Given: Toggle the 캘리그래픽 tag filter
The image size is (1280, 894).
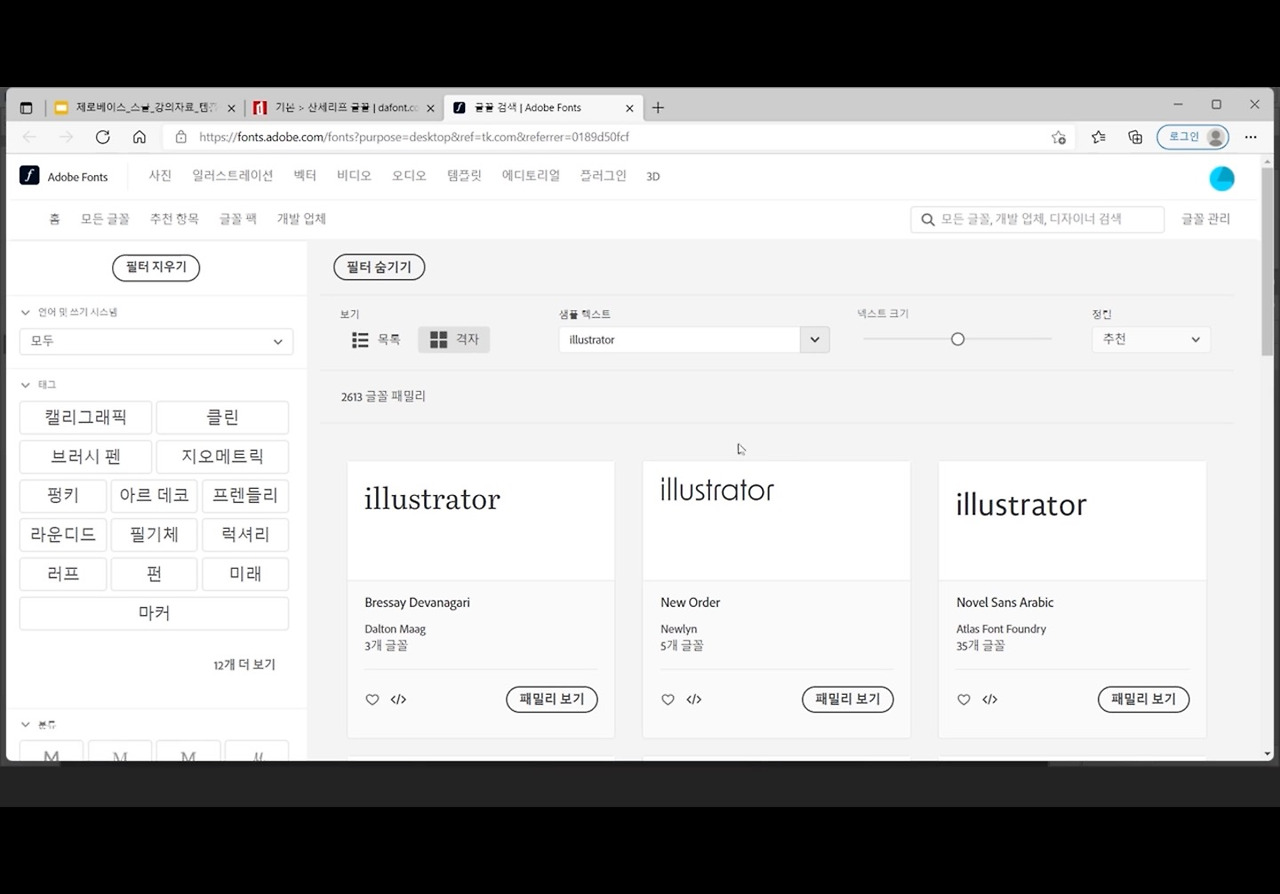Looking at the screenshot, I should coord(86,417).
